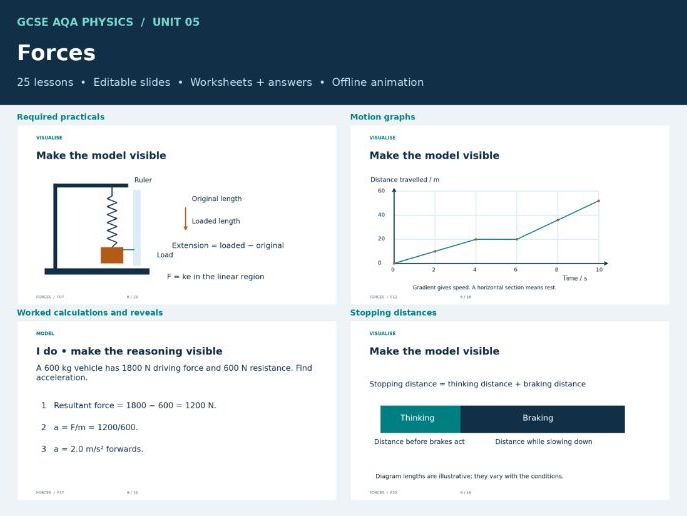Viewport: 687px width, 516px height.
Task: Click the 'UNIT 05' label
Action: pos(176,22)
